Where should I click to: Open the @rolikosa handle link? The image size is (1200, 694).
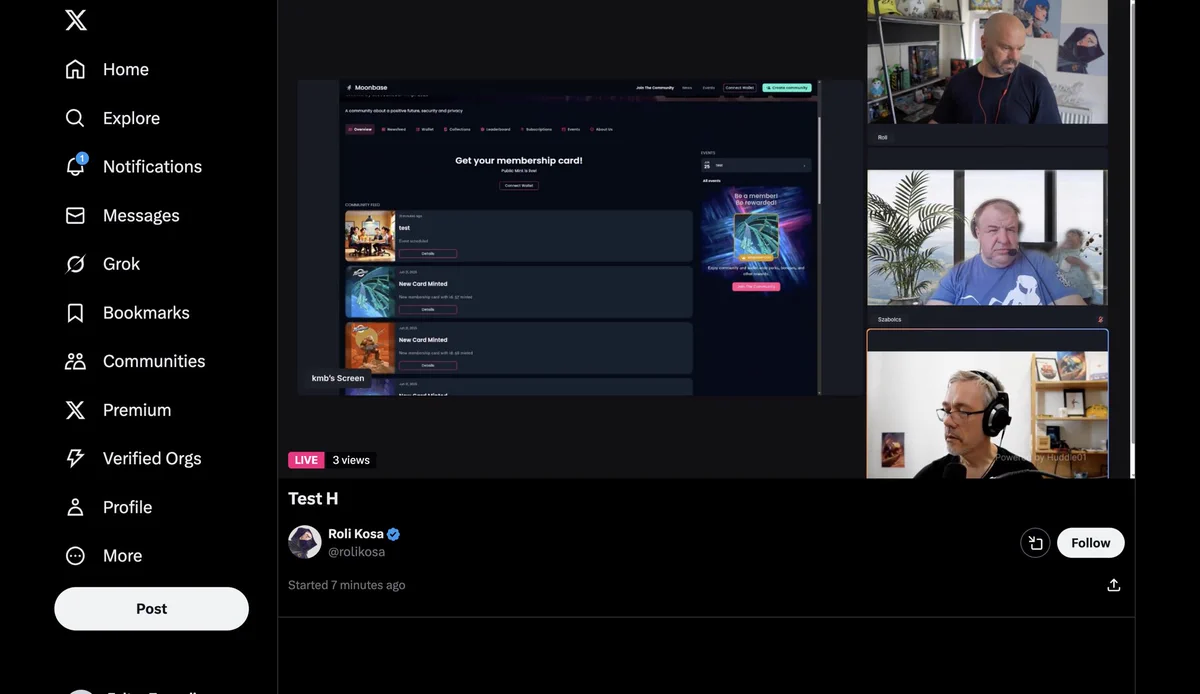tap(357, 552)
